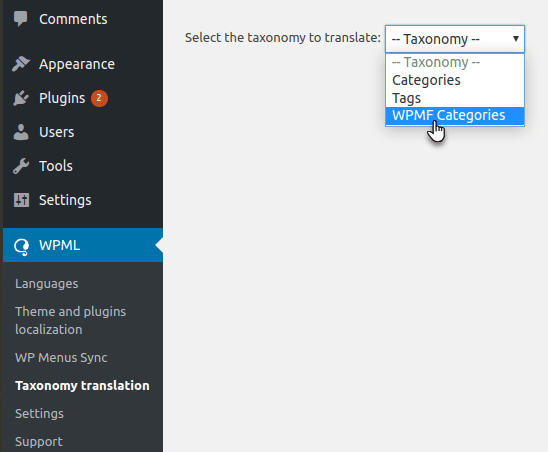Open the WPML Support link
Image resolution: width=548 pixels, height=452 pixels.
click(39, 442)
